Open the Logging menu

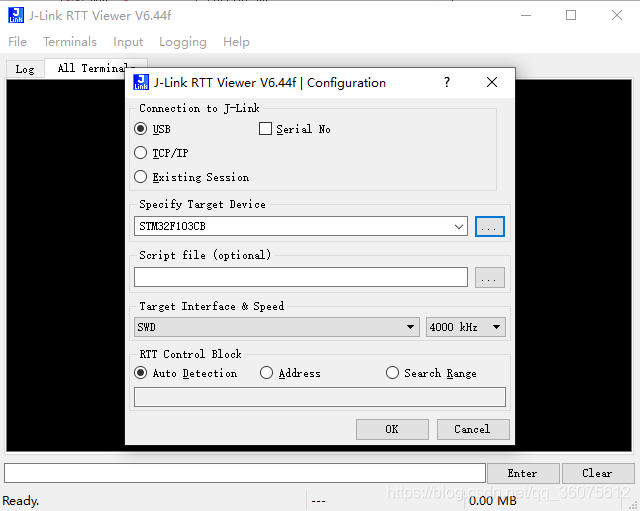pyautogui.click(x=183, y=42)
